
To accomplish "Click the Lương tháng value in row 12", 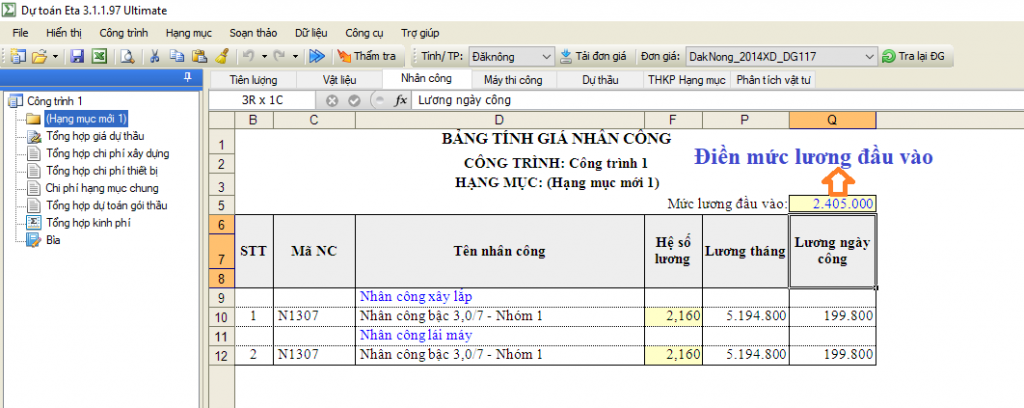I will click(746, 355).
